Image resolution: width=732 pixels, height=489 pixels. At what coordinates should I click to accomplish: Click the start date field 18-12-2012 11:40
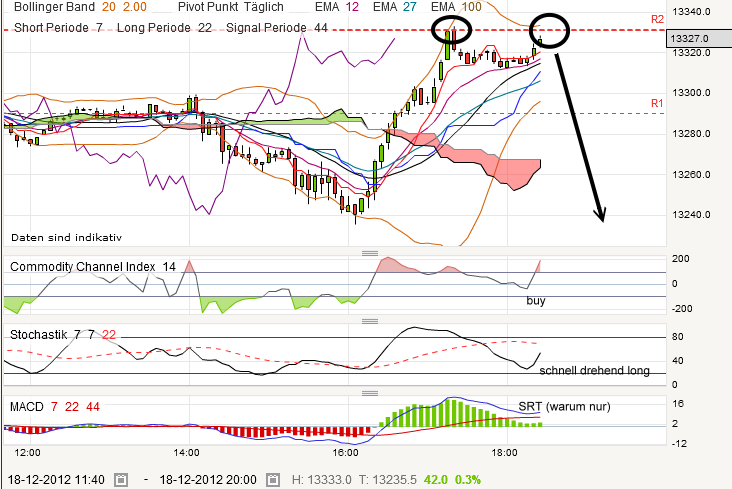(x=56, y=480)
